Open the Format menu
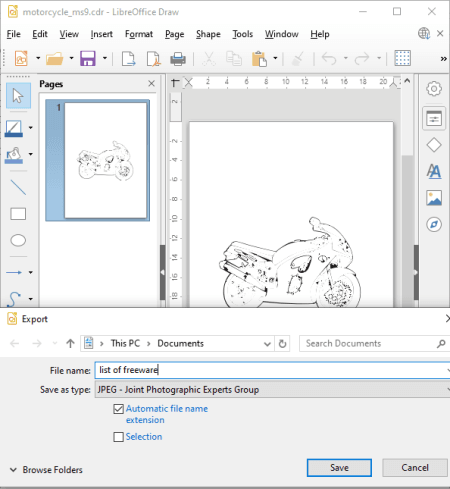 coord(139,34)
